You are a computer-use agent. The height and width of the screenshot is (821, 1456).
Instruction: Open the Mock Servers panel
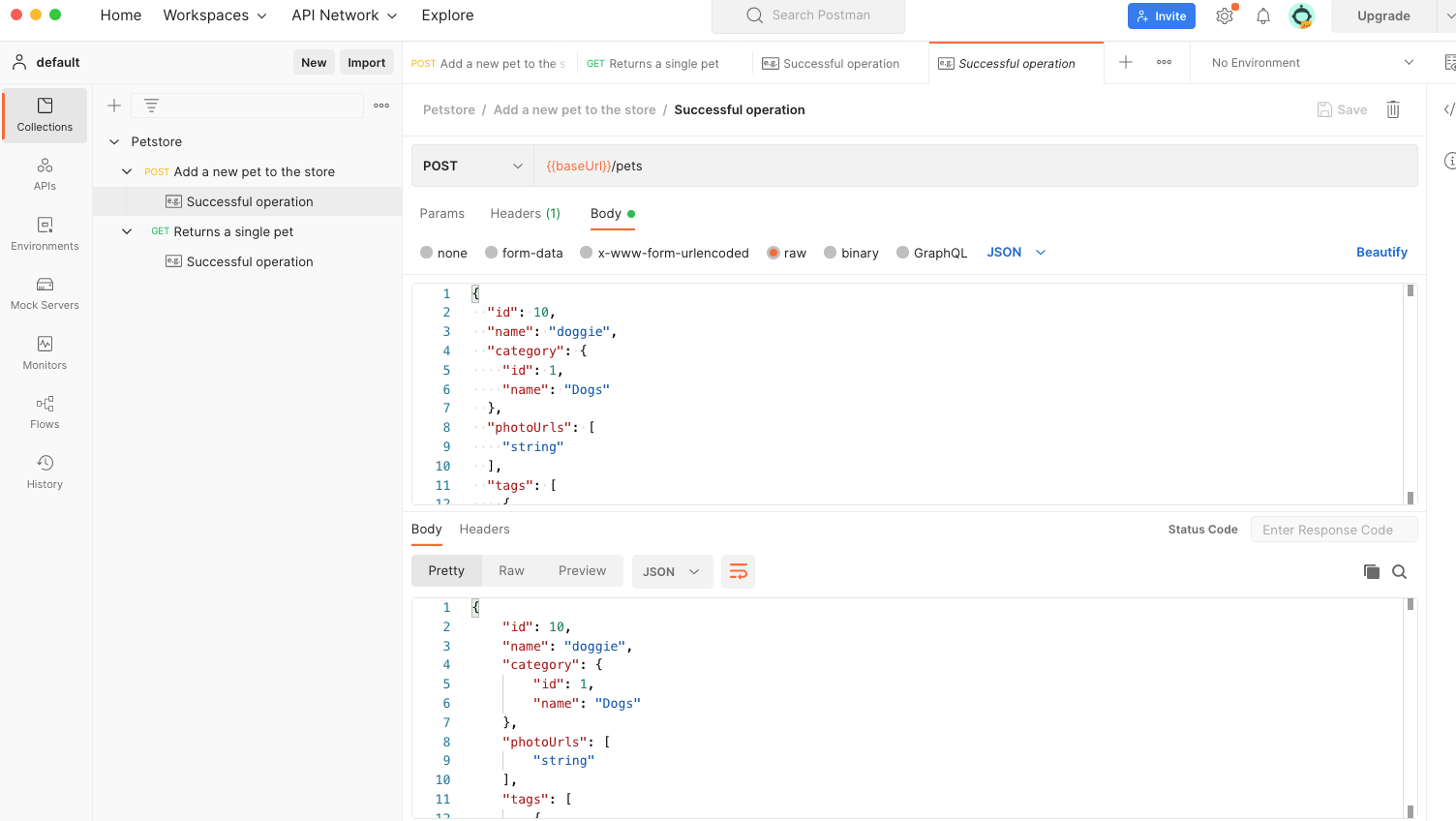coord(45,294)
